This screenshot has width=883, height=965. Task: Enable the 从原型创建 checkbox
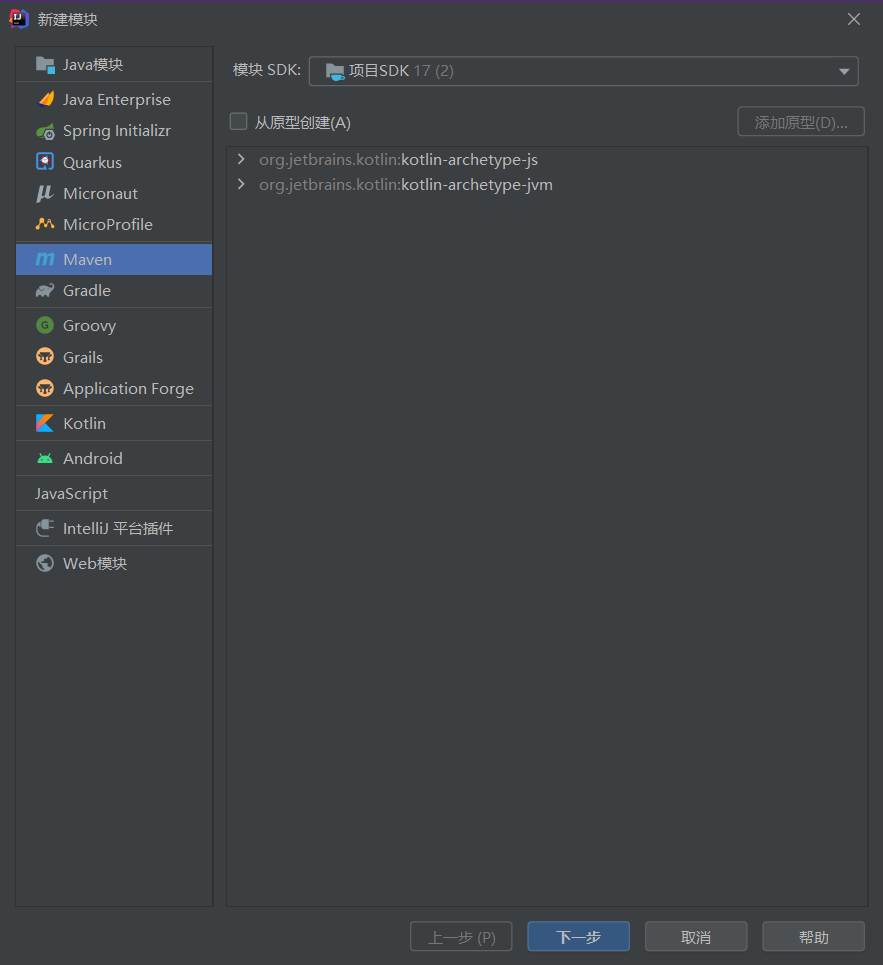239,121
